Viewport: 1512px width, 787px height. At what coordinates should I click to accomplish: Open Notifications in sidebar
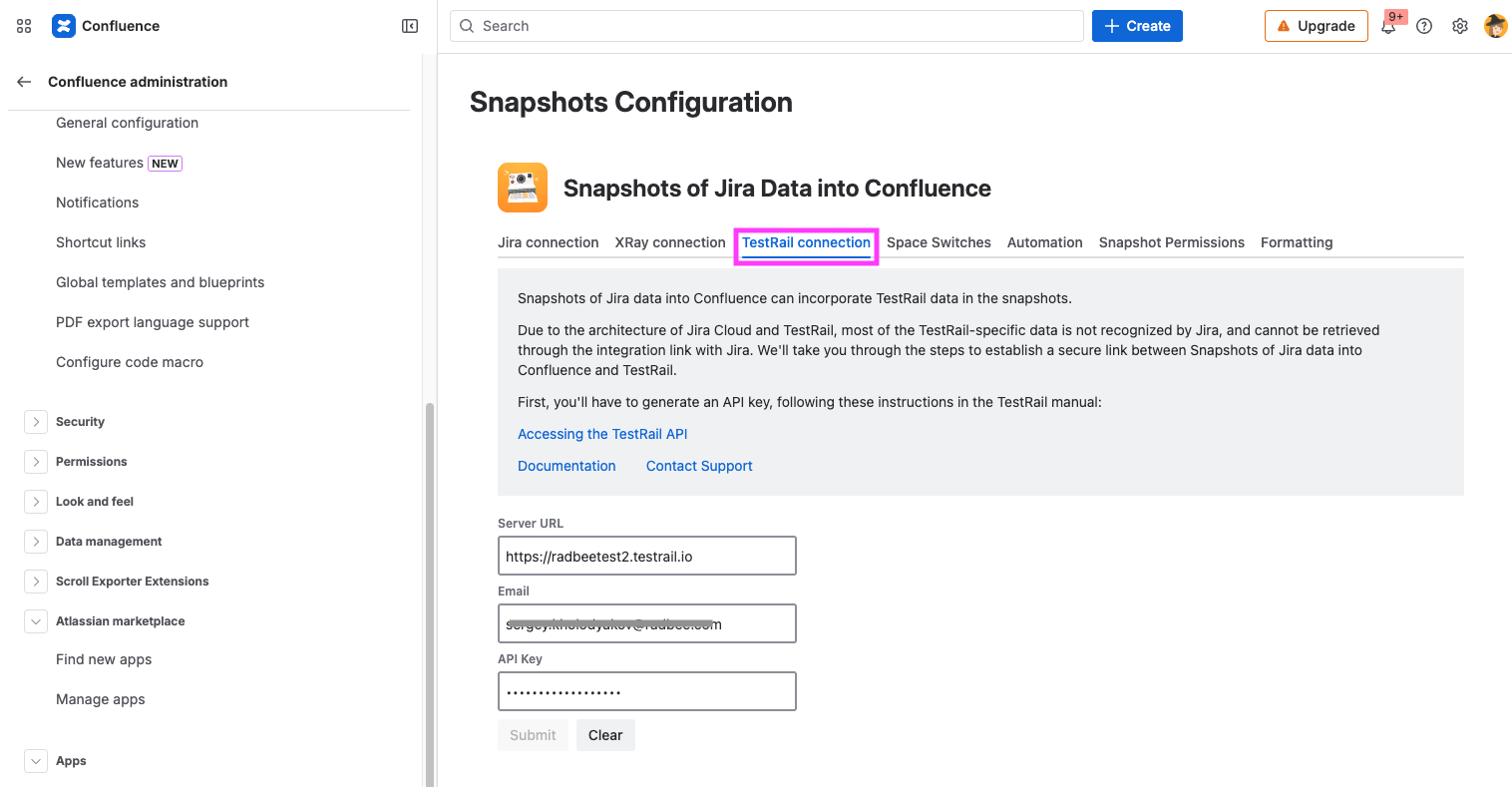[97, 202]
